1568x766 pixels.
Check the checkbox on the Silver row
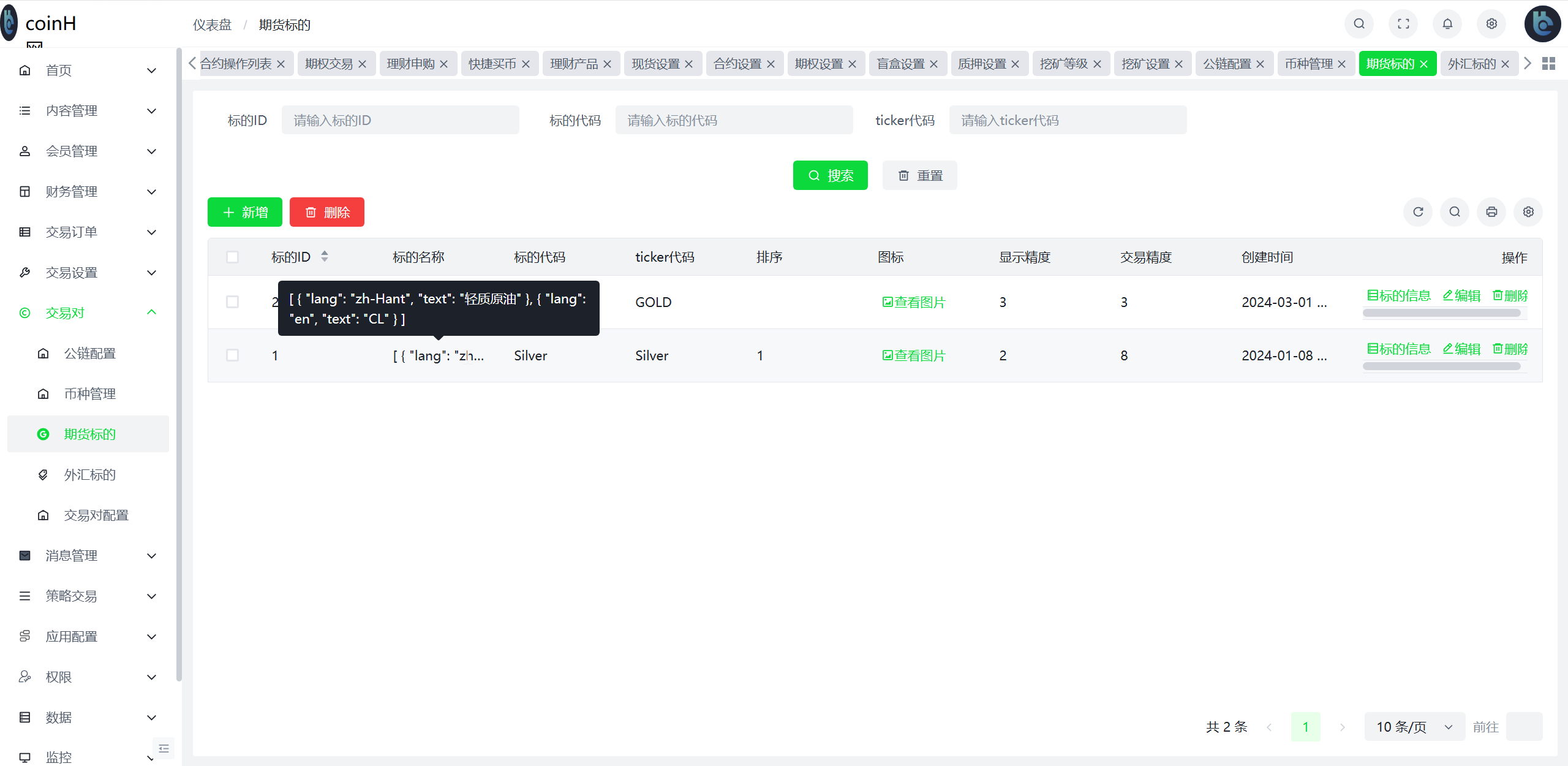(x=233, y=355)
